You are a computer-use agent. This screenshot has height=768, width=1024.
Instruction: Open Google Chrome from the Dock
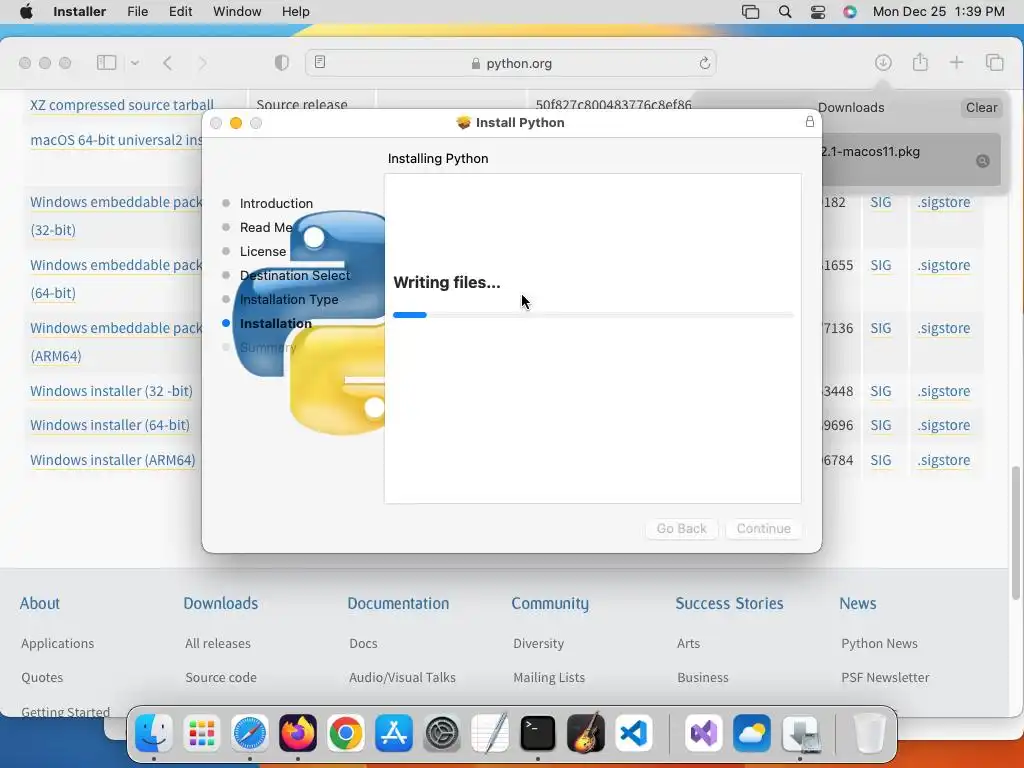click(x=345, y=733)
